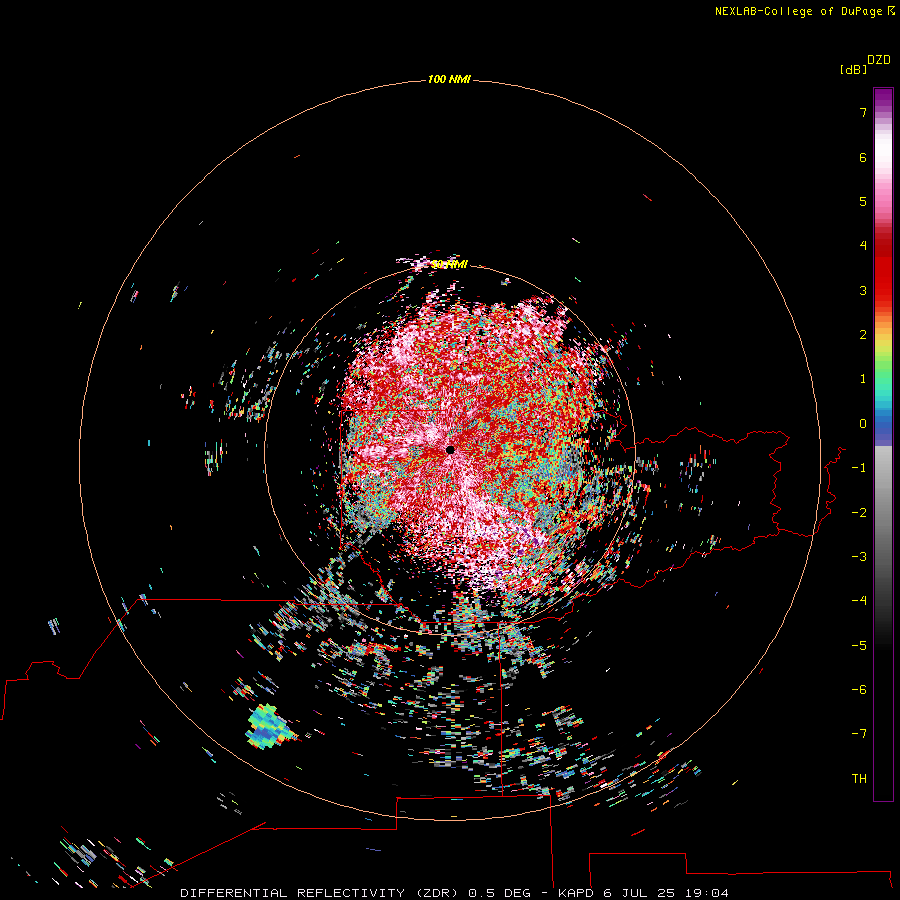Image resolution: width=900 pixels, height=900 pixels.
Task: Click the 7 value on color scale
Action: [x=863, y=112]
